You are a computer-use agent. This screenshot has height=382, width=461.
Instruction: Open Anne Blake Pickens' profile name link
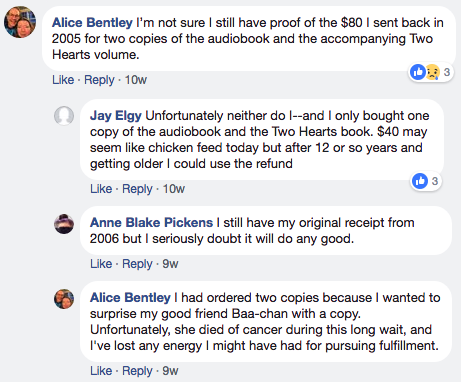(x=151, y=223)
